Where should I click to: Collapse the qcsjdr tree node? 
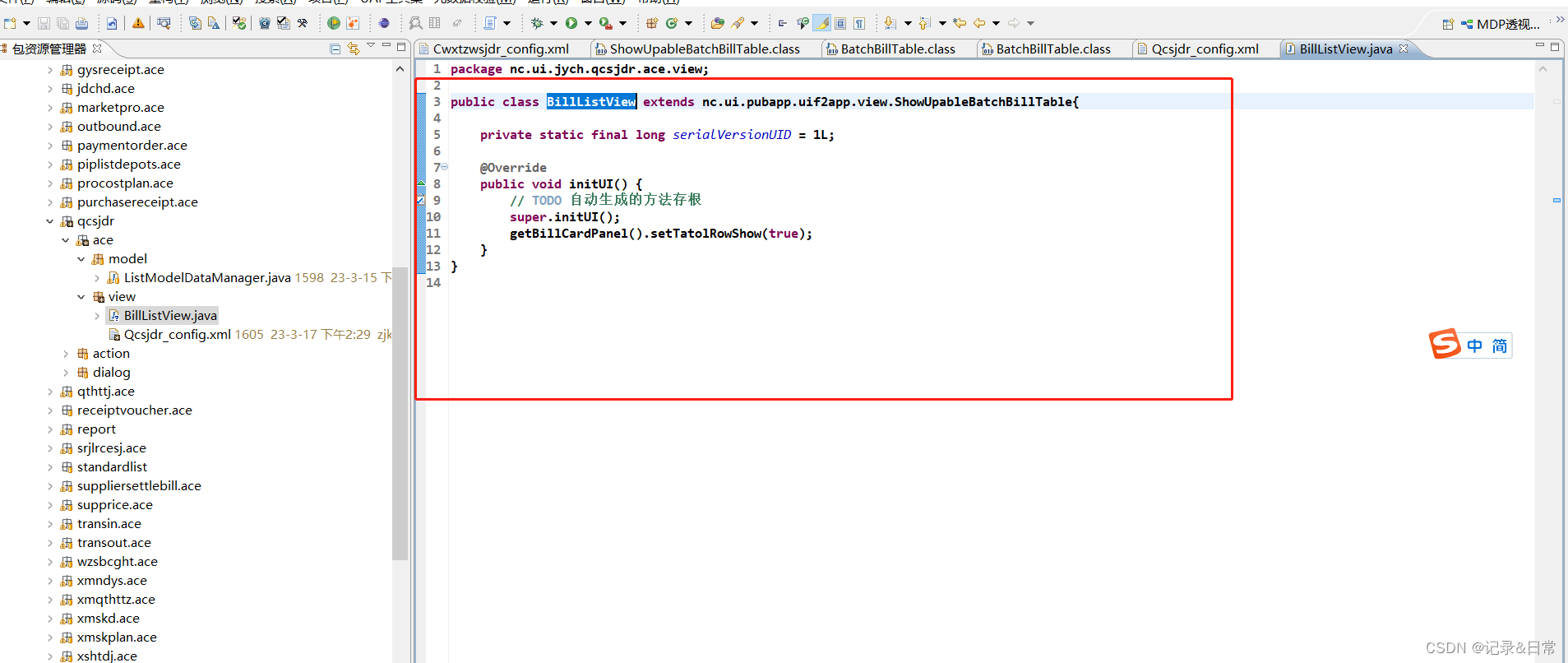(50, 221)
